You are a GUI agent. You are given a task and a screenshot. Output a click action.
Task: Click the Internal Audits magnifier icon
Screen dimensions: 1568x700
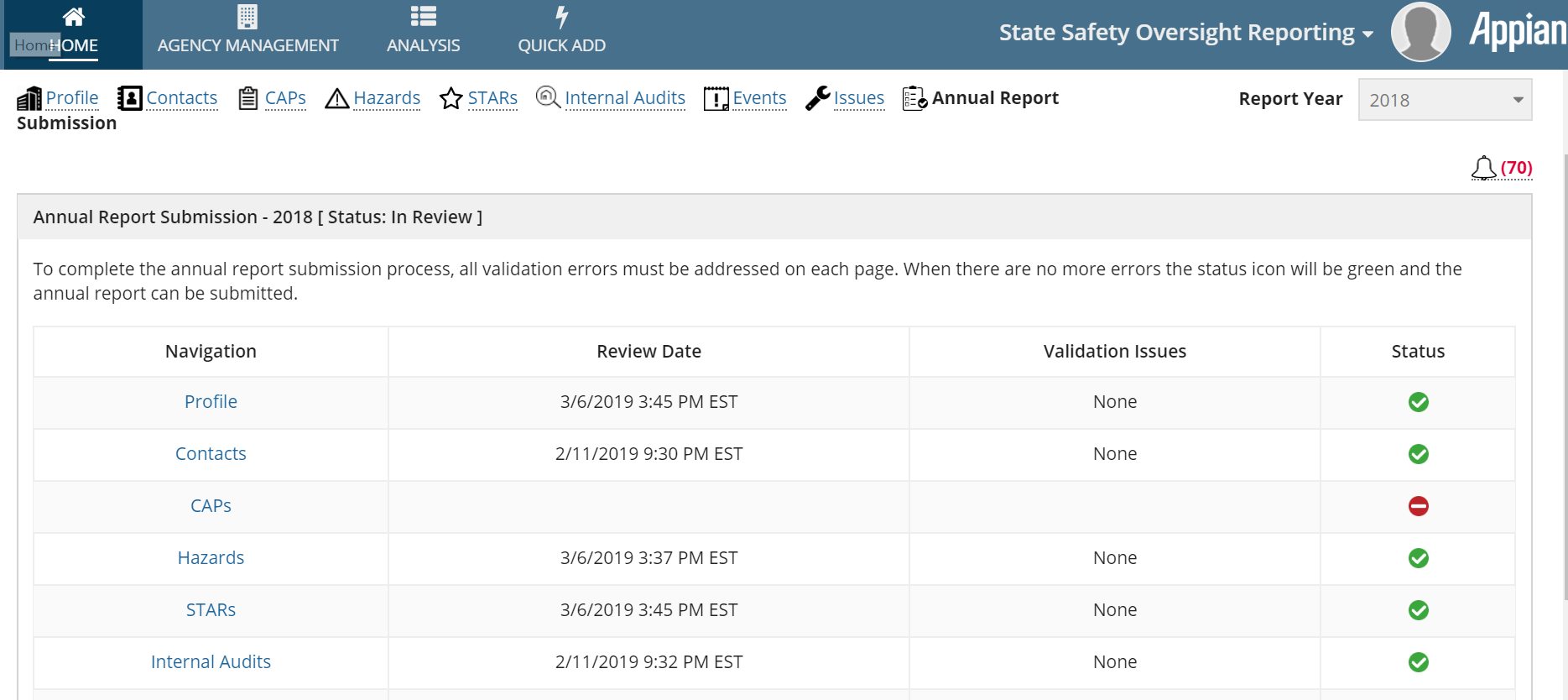(x=548, y=97)
